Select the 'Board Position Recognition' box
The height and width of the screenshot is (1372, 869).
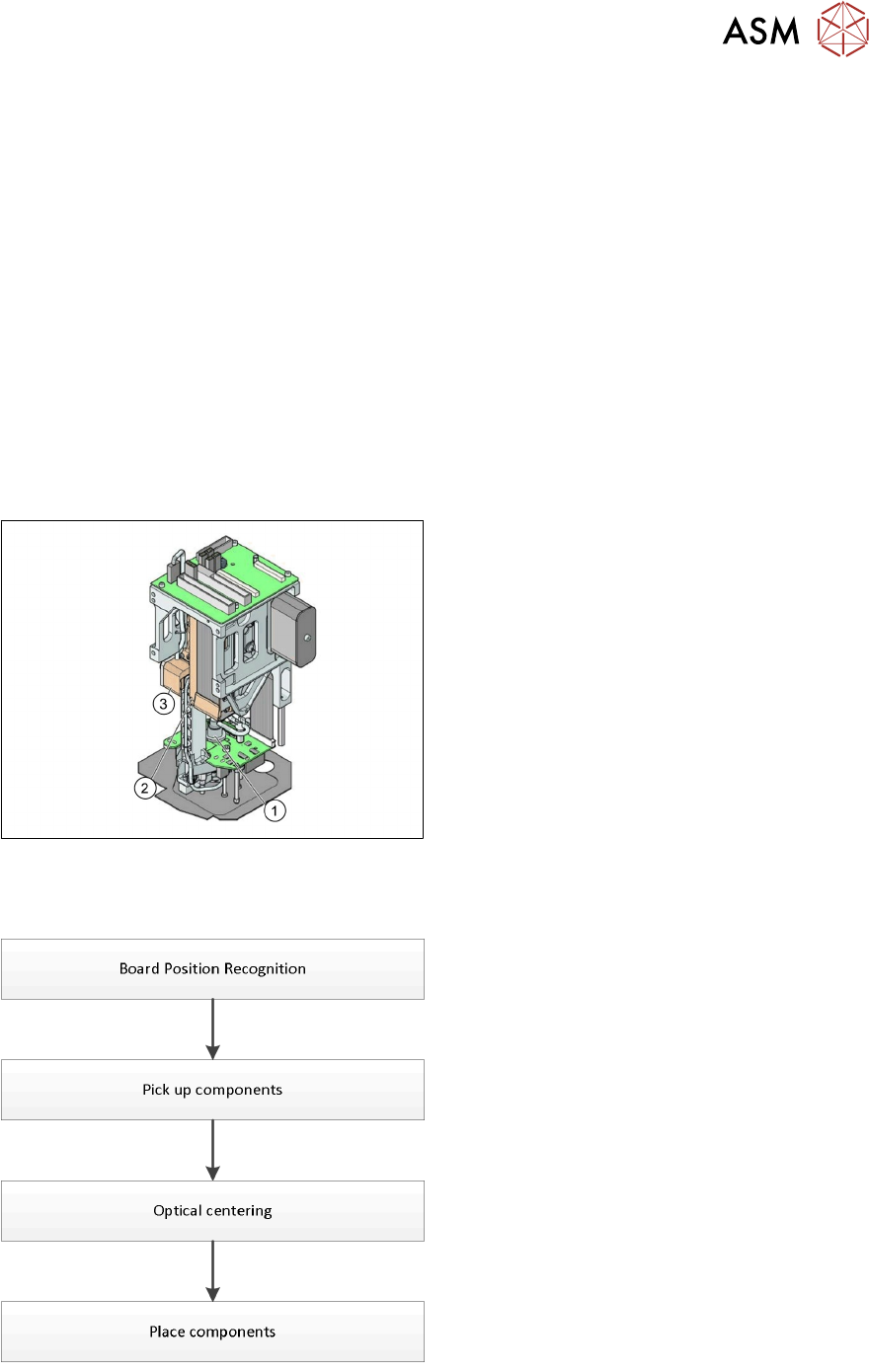(x=212, y=968)
